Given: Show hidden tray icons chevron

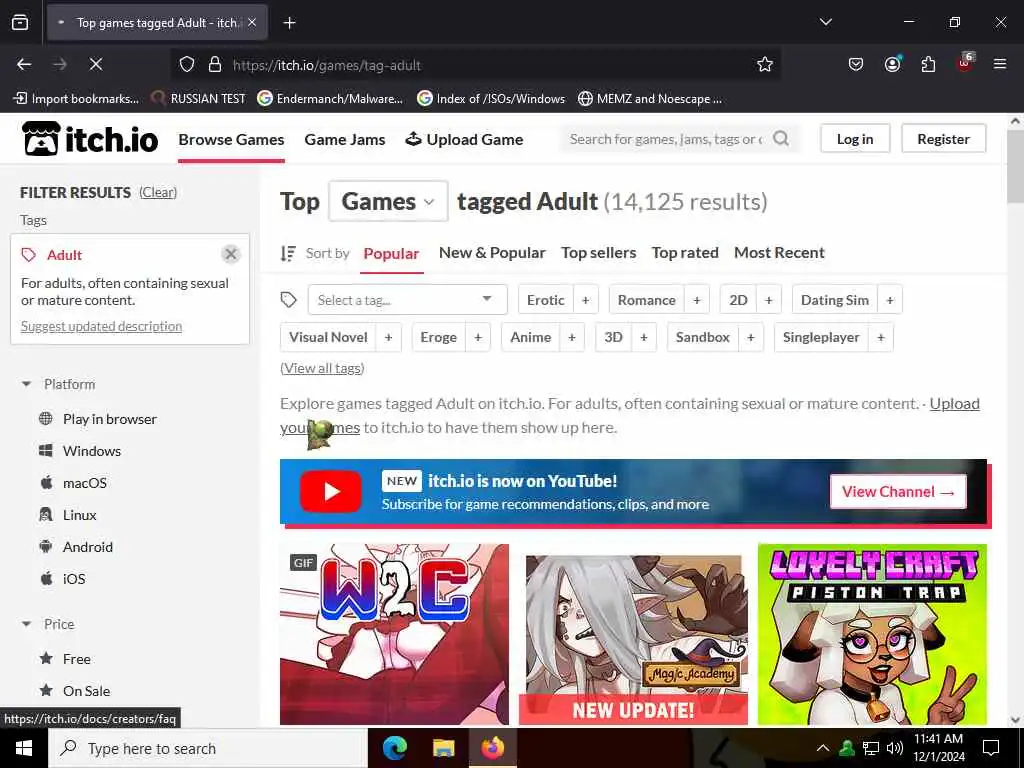Looking at the screenshot, I should coord(823,748).
